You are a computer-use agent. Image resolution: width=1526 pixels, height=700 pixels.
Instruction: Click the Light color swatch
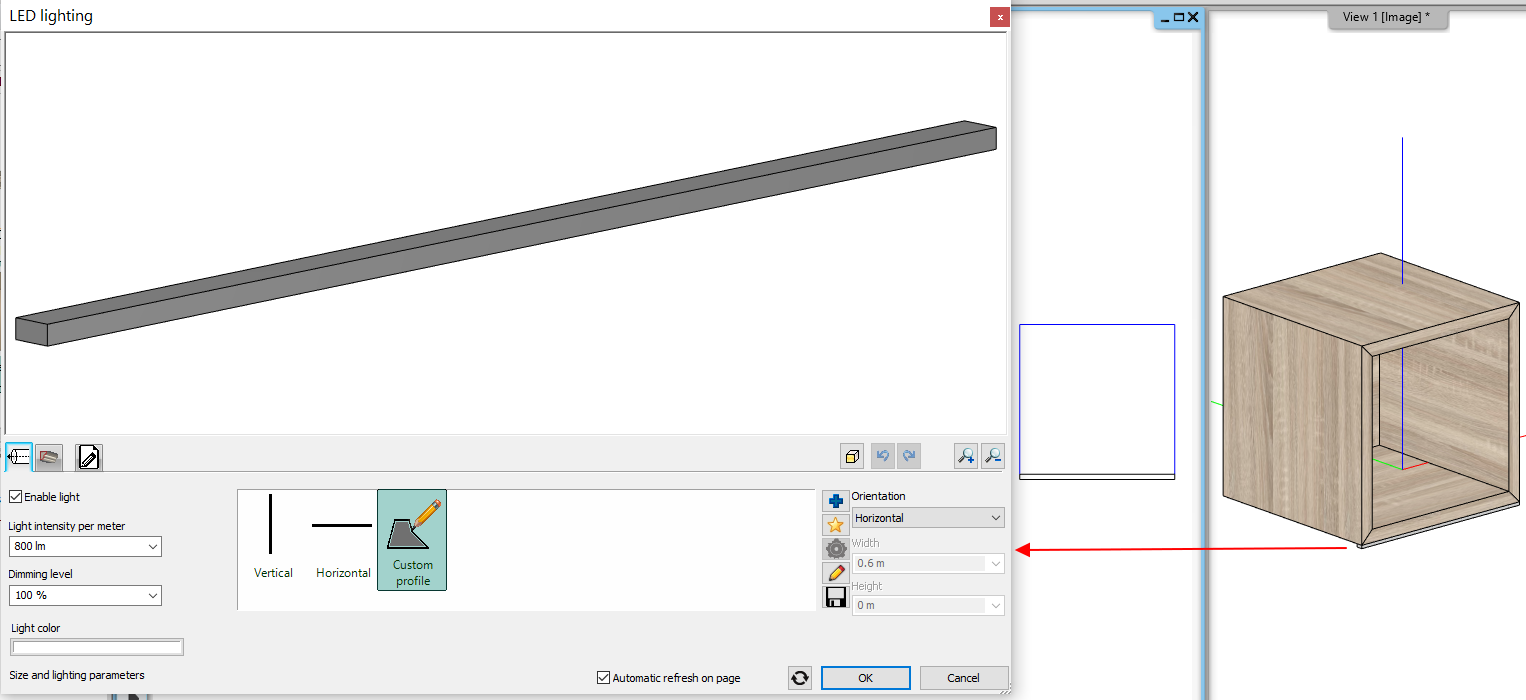click(x=97, y=647)
